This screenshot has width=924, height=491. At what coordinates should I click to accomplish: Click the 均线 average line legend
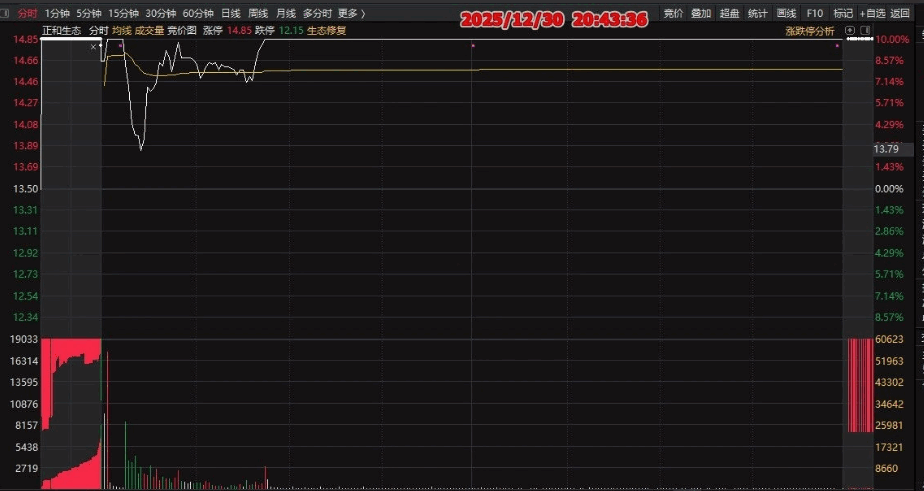(121, 31)
